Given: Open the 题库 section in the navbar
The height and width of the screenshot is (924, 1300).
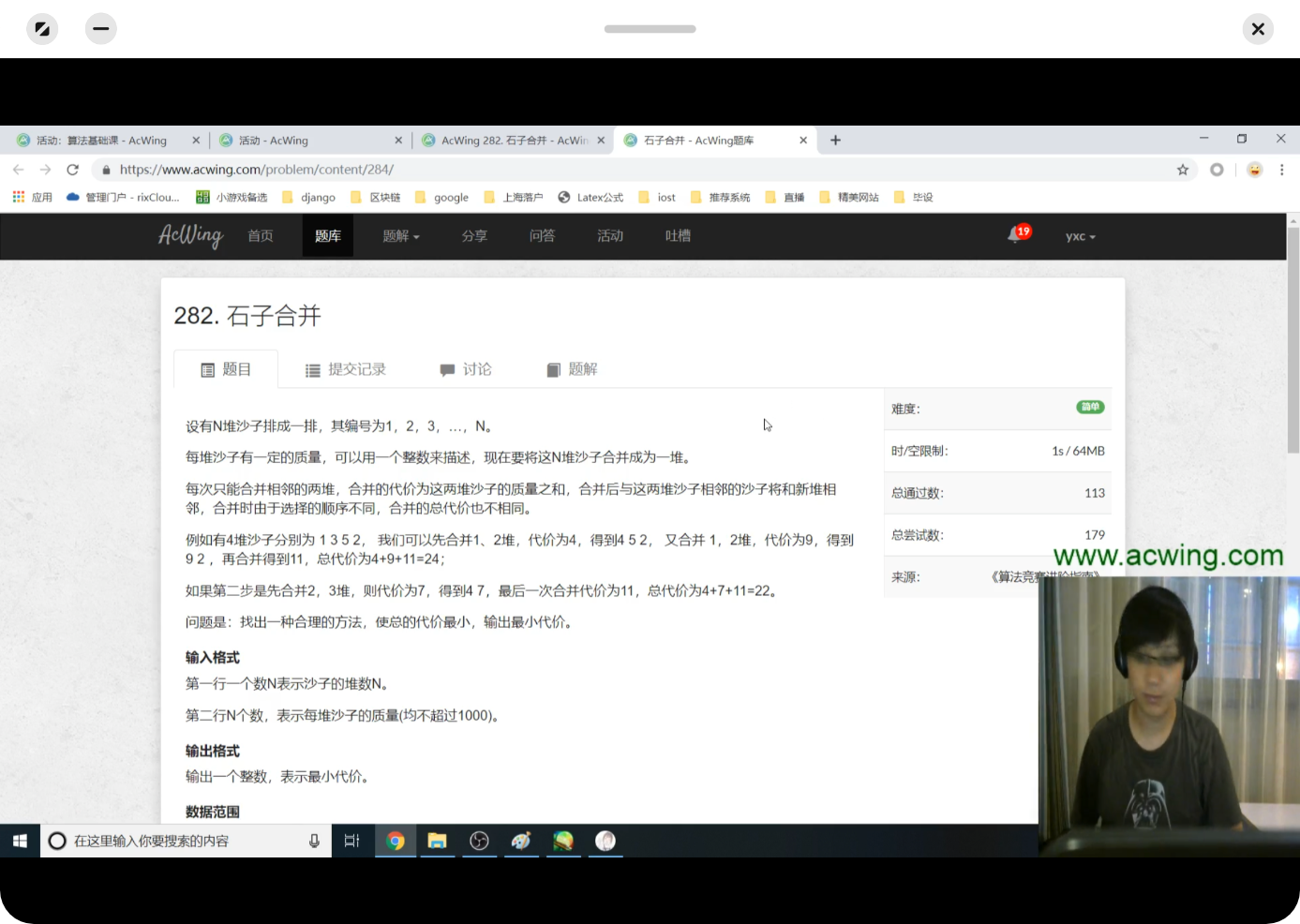Looking at the screenshot, I should click(327, 235).
